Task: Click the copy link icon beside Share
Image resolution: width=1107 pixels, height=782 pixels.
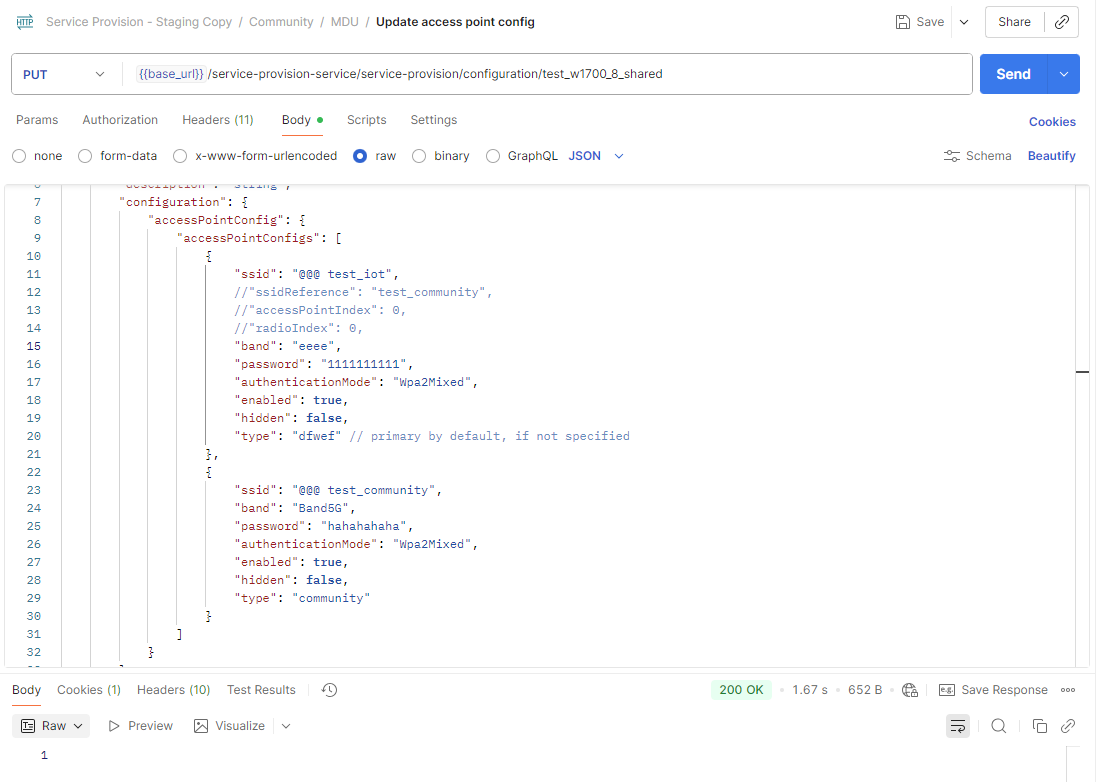Action: [1062, 22]
